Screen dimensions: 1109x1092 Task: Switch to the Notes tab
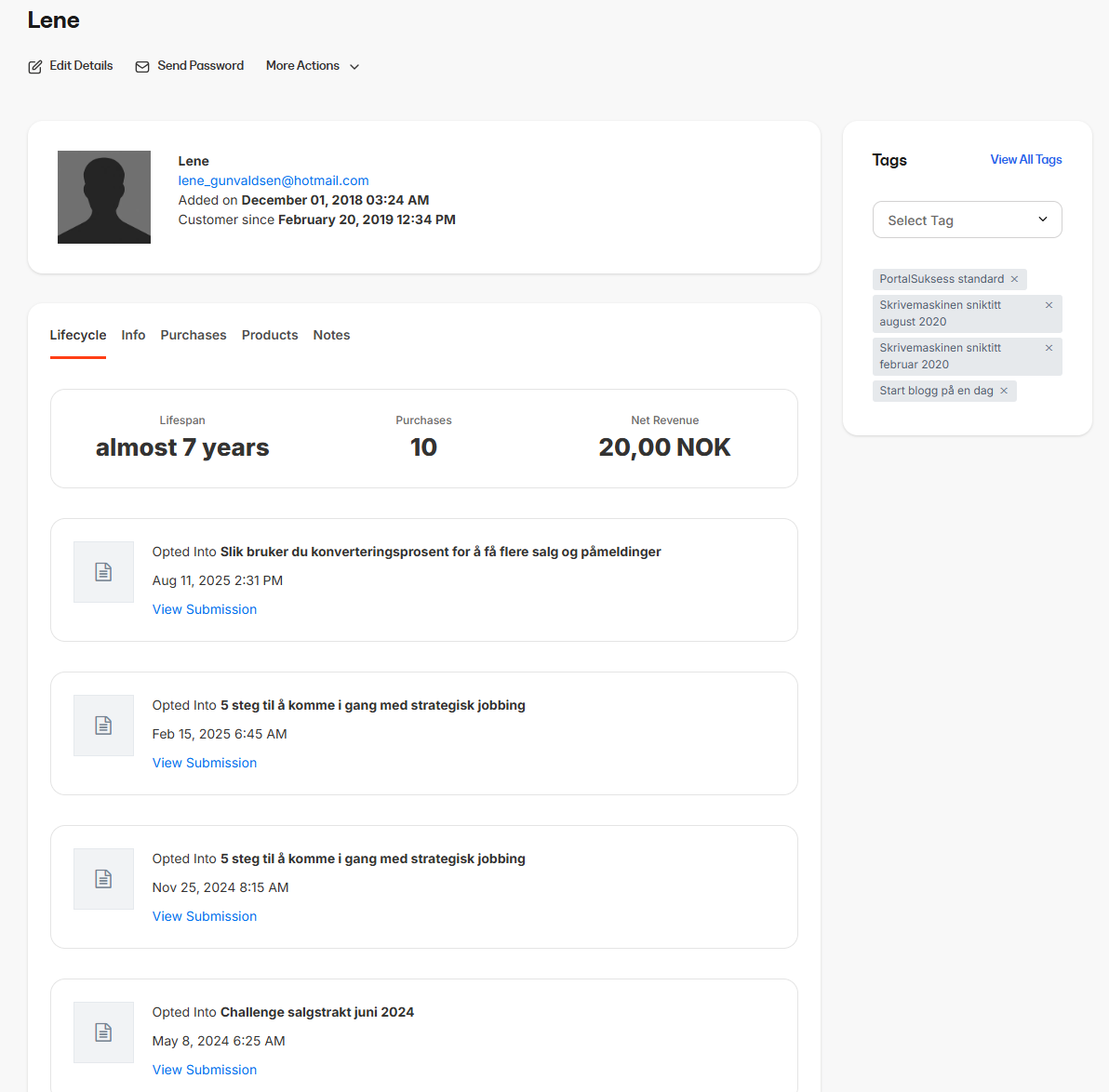[x=331, y=335]
